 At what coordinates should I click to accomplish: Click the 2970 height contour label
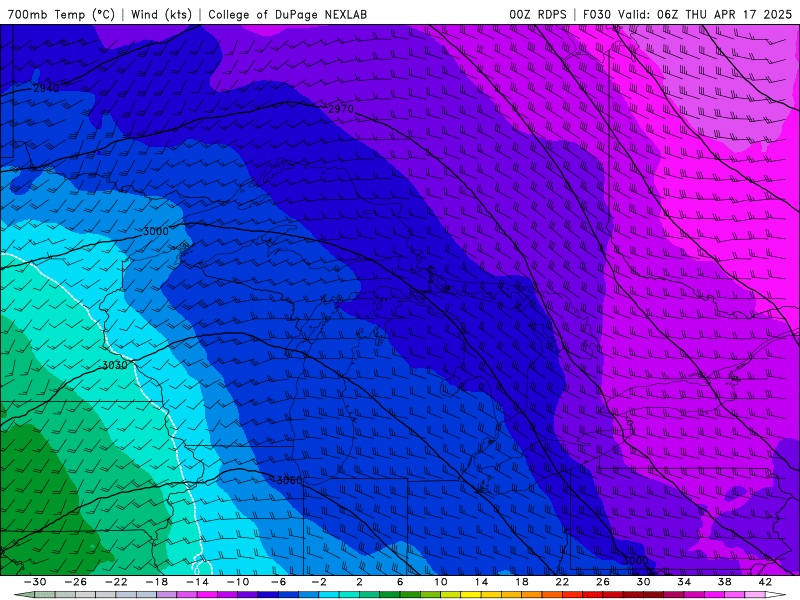[340, 109]
